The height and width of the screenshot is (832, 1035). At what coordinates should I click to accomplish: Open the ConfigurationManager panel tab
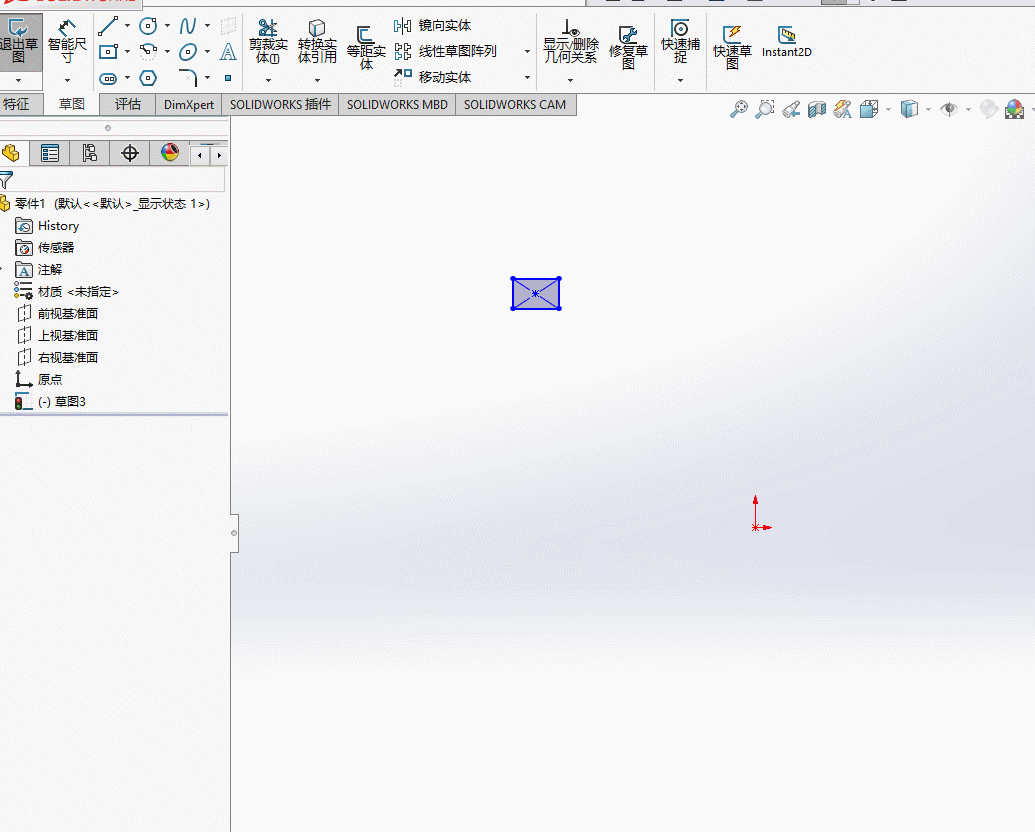(89, 154)
